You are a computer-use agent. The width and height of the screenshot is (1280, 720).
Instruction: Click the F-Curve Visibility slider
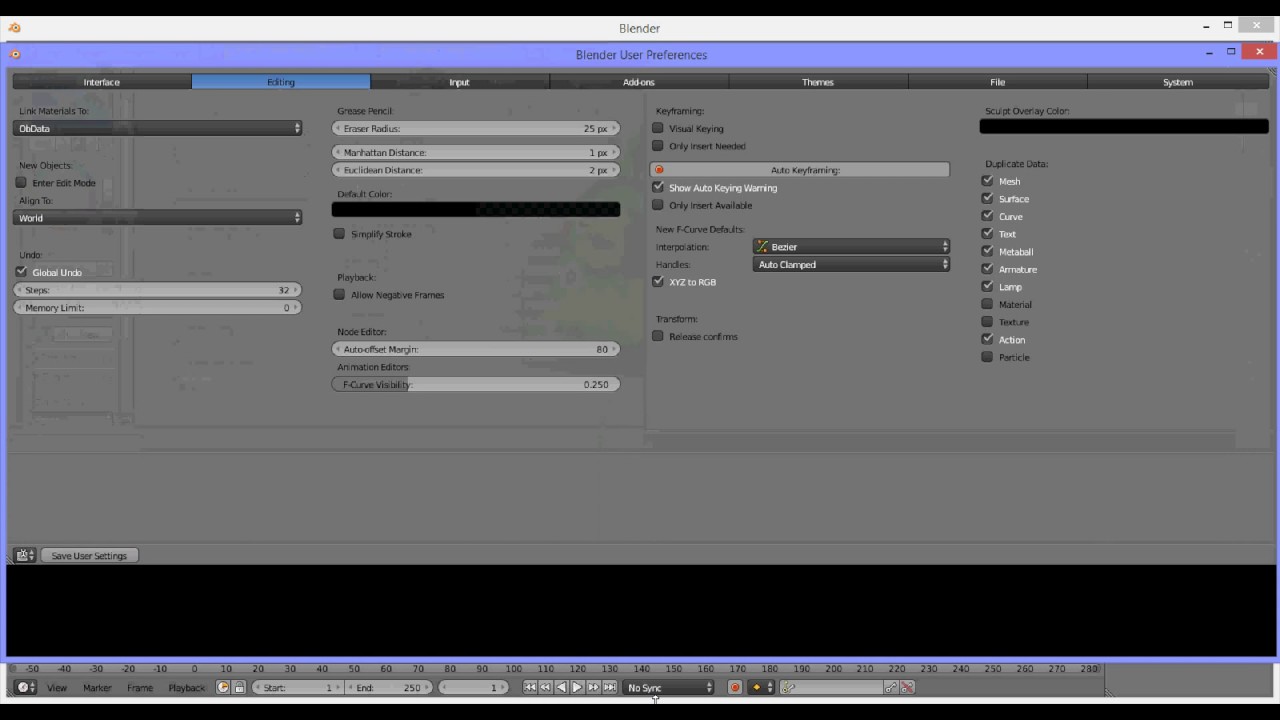coord(476,385)
